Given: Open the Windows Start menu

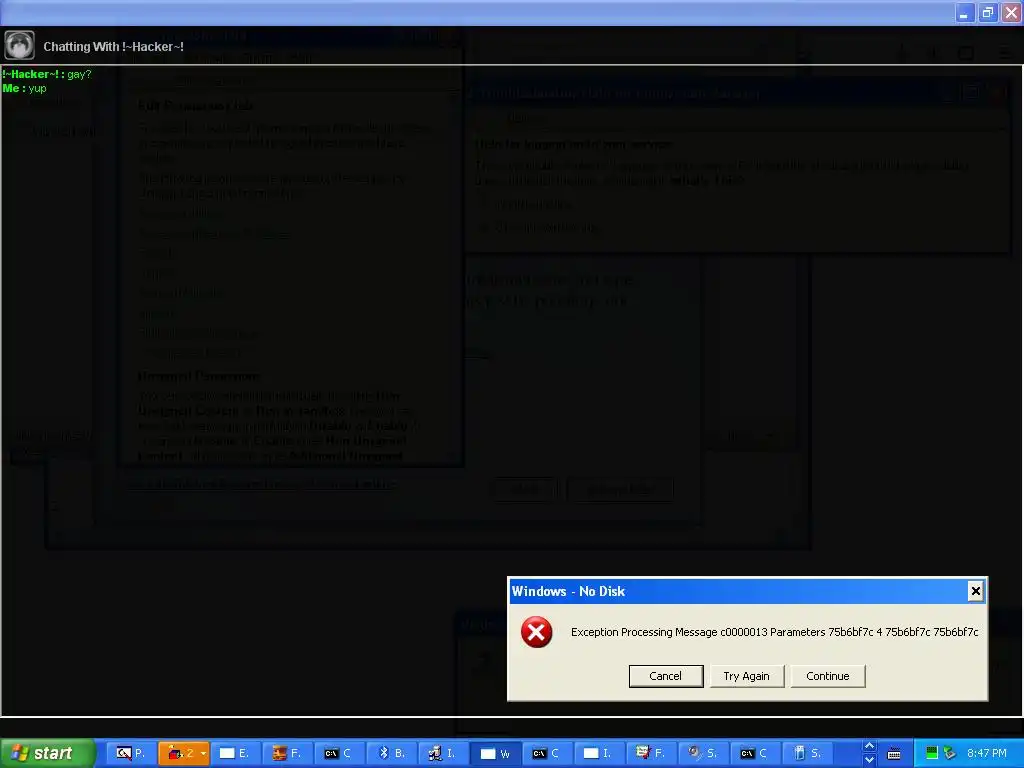Looking at the screenshot, I should pos(47,753).
